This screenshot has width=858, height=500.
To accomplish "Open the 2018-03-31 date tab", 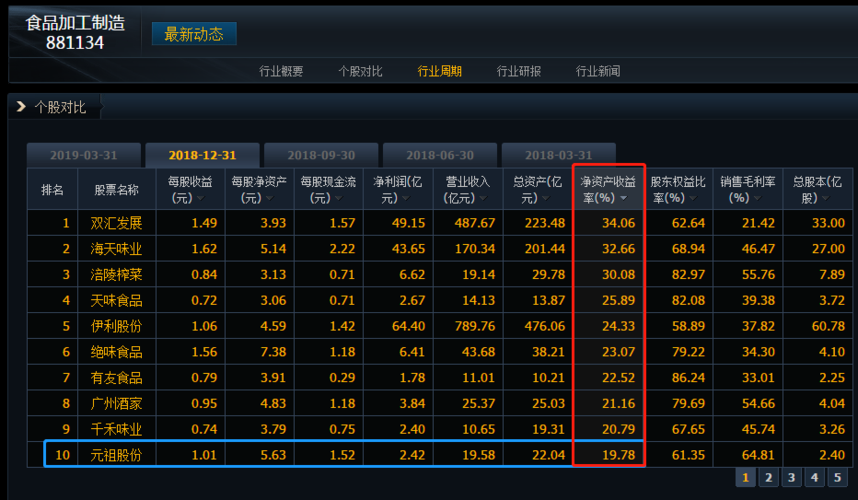I will (x=559, y=155).
